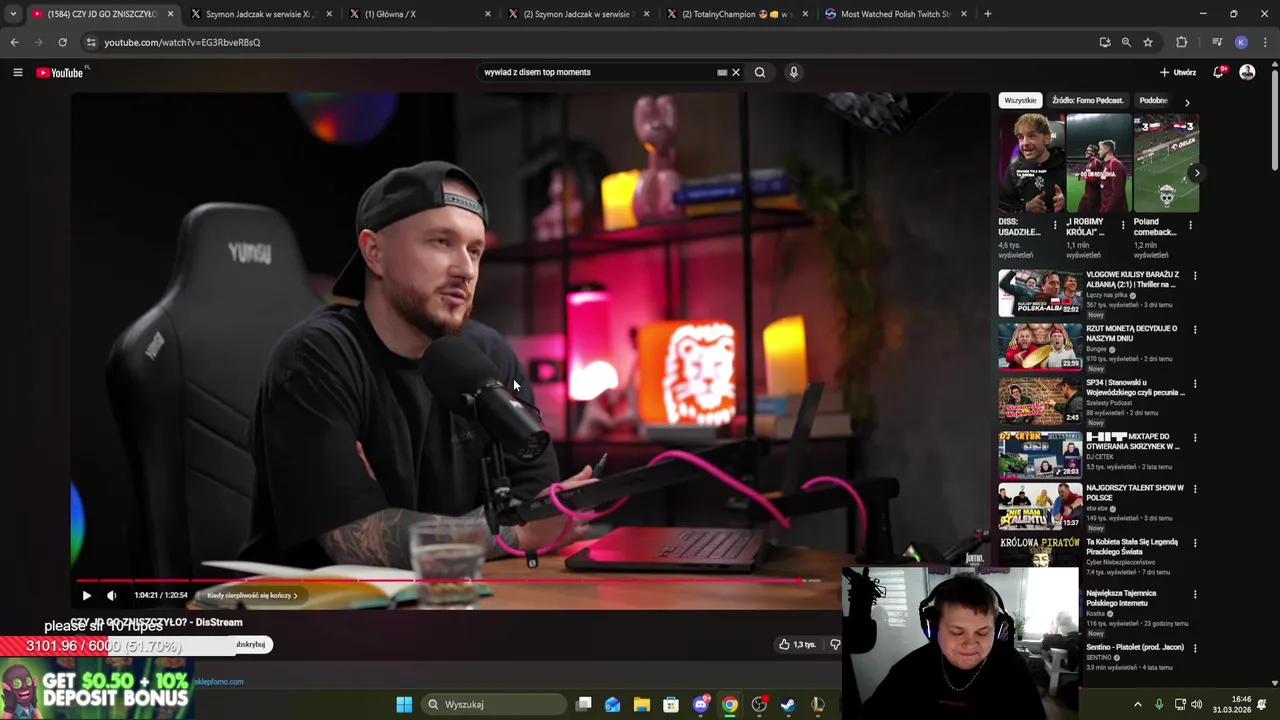Open more options for RZUT MONETĄ video
Screen dimensions: 1280x720
pos(1194,330)
